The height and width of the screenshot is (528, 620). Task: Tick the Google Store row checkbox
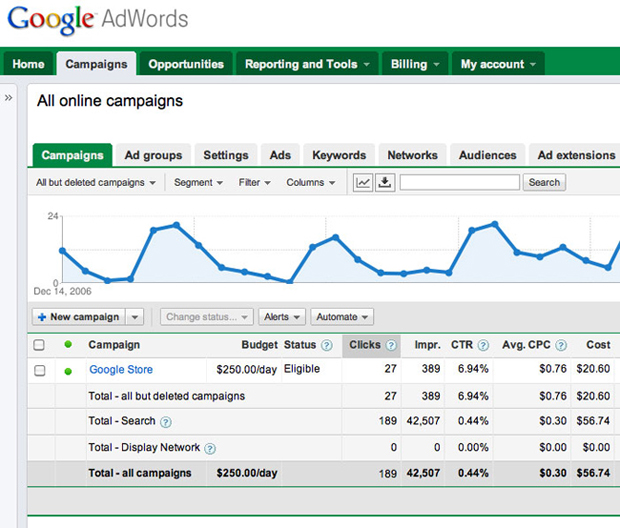[40, 371]
